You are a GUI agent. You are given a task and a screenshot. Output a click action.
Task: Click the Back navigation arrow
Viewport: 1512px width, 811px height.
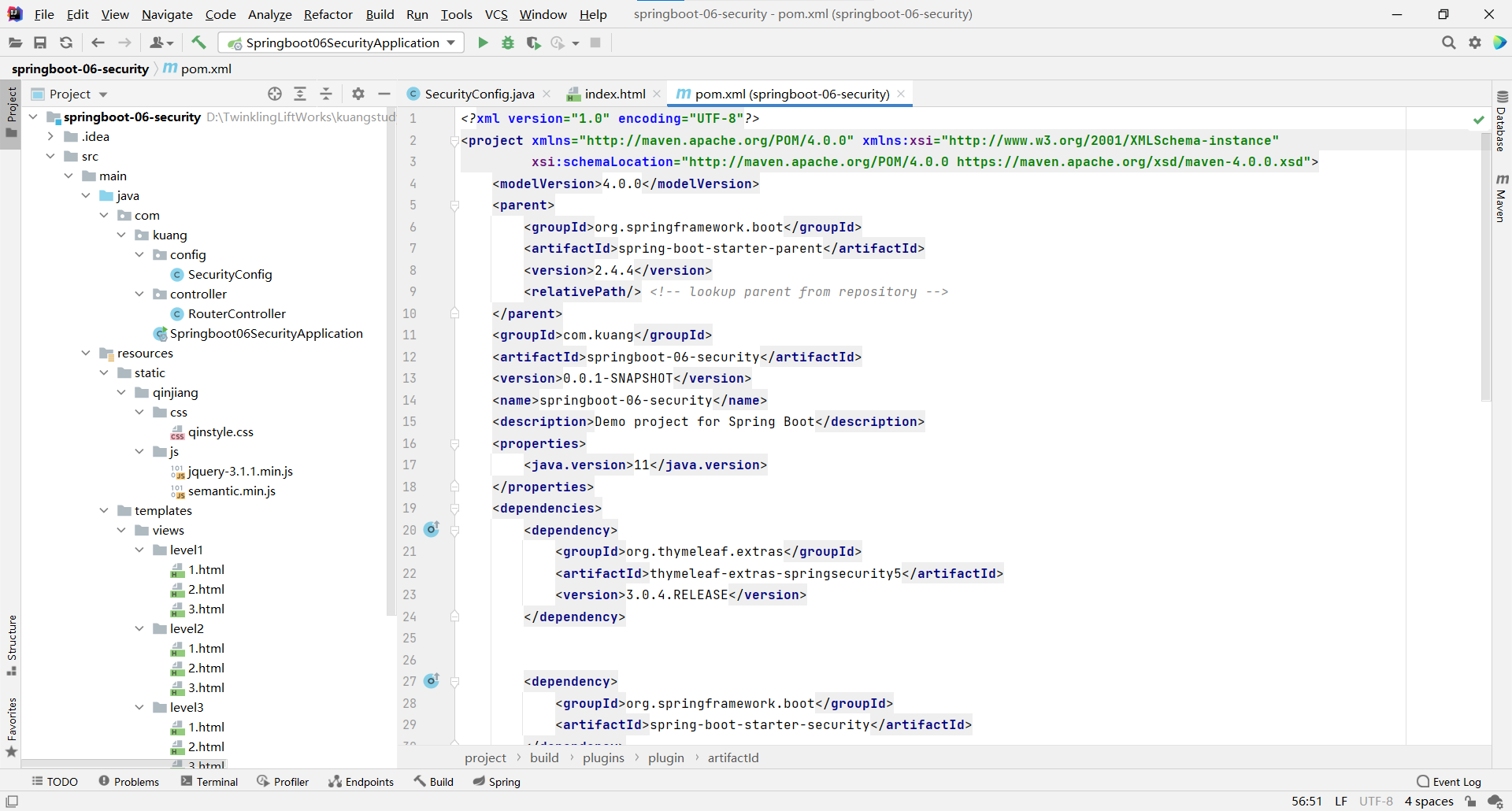[x=98, y=43]
